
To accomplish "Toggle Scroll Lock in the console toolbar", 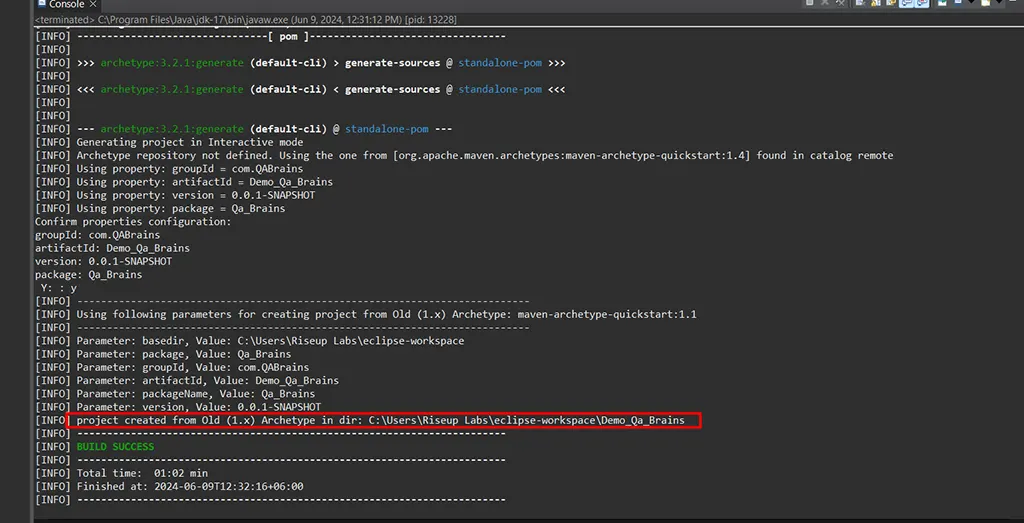I will pyautogui.click(x=873, y=4).
